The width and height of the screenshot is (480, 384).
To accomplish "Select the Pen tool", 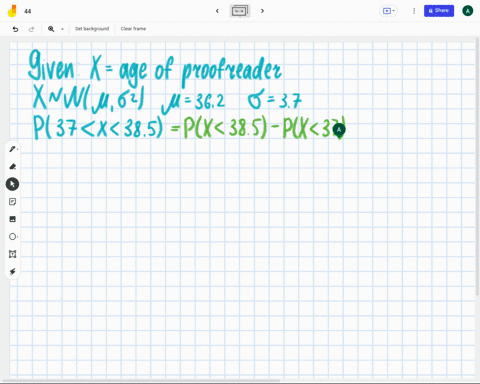I will tap(13, 149).
